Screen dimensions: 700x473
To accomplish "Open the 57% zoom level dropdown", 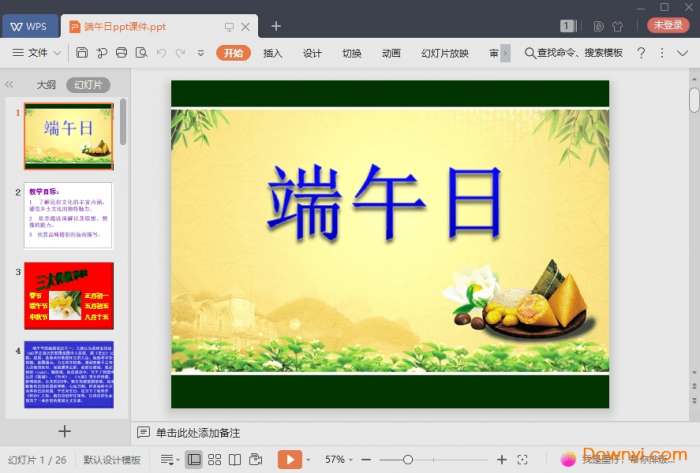I will coord(339,459).
